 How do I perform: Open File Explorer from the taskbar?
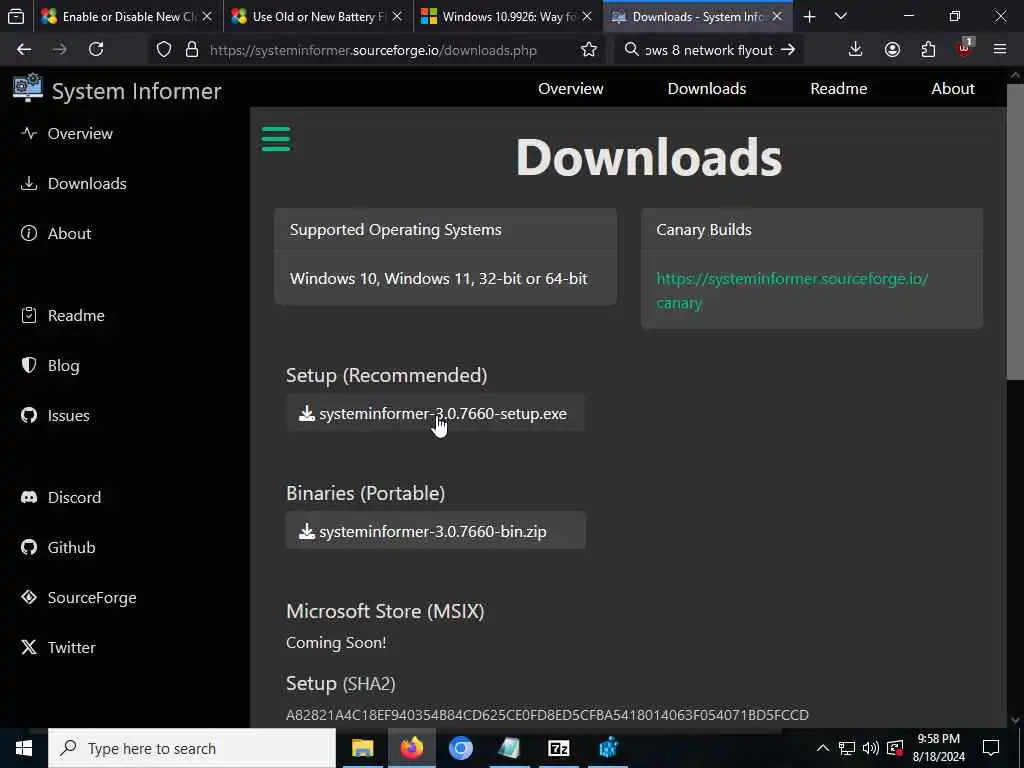[x=362, y=748]
